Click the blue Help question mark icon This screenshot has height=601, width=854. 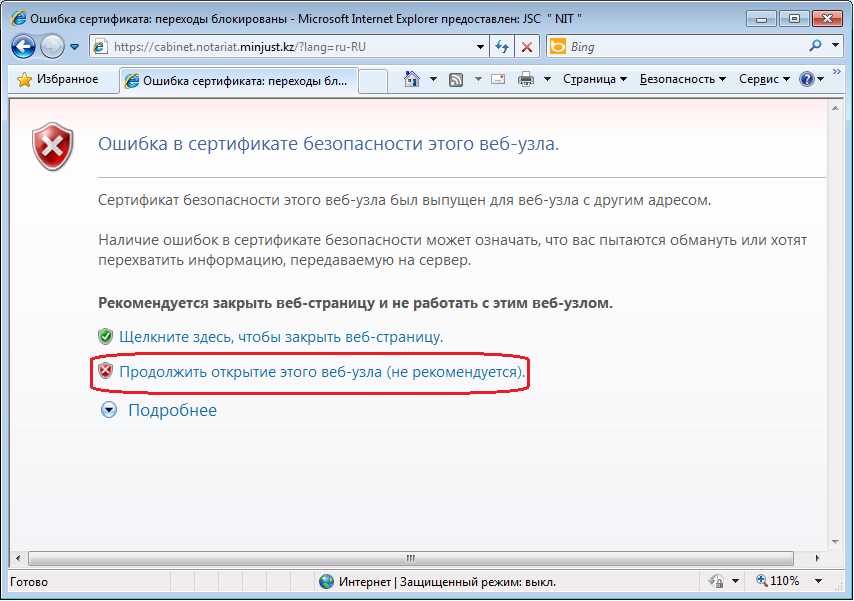pyautogui.click(x=806, y=80)
